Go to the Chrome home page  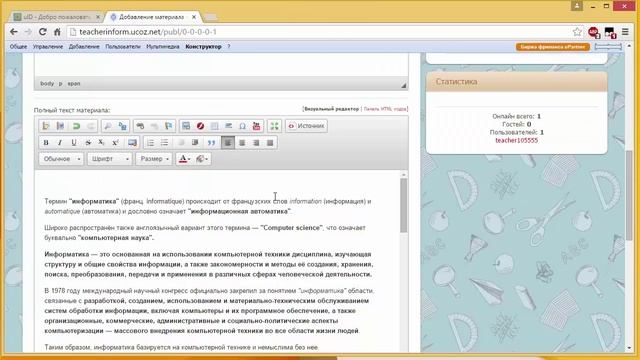click(57, 32)
